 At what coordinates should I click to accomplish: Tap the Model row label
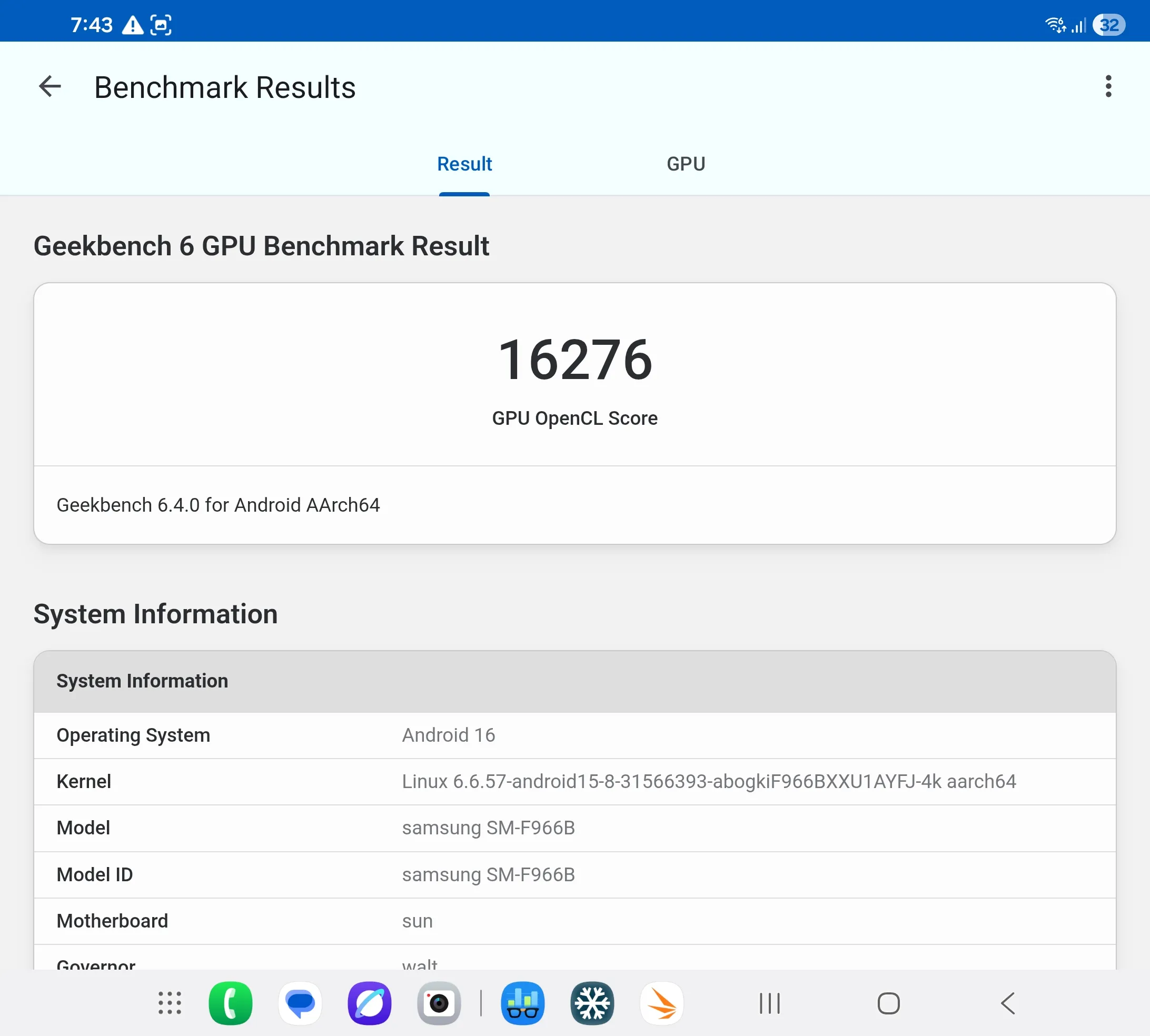(x=83, y=828)
